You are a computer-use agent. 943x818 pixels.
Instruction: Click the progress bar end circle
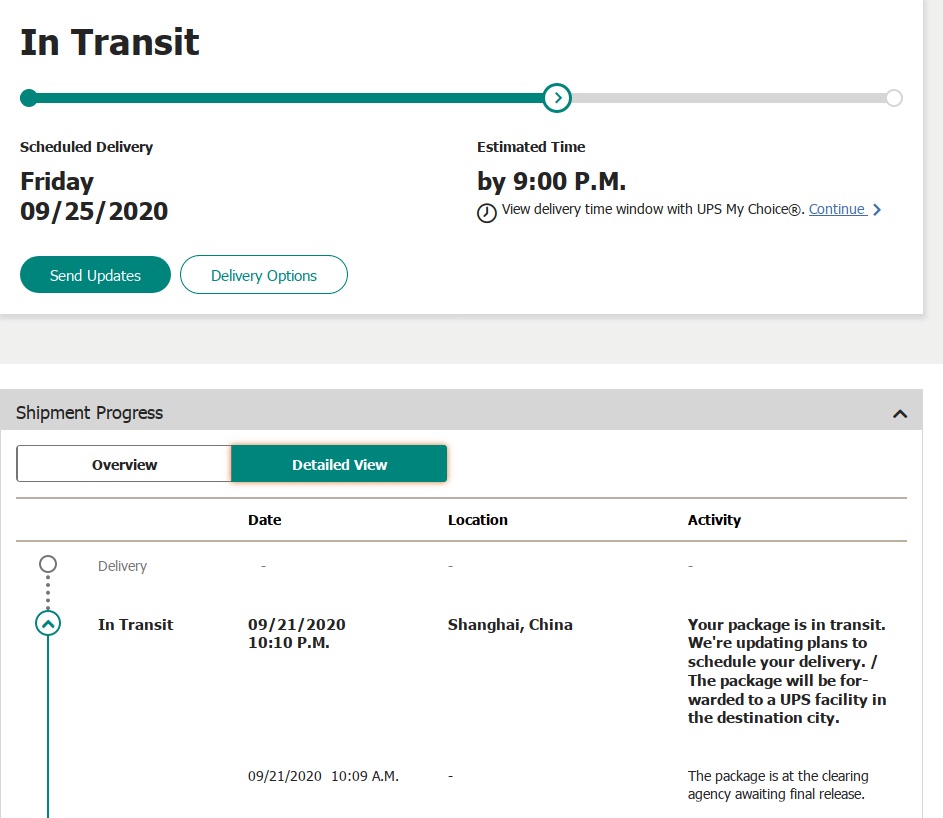[894, 98]
